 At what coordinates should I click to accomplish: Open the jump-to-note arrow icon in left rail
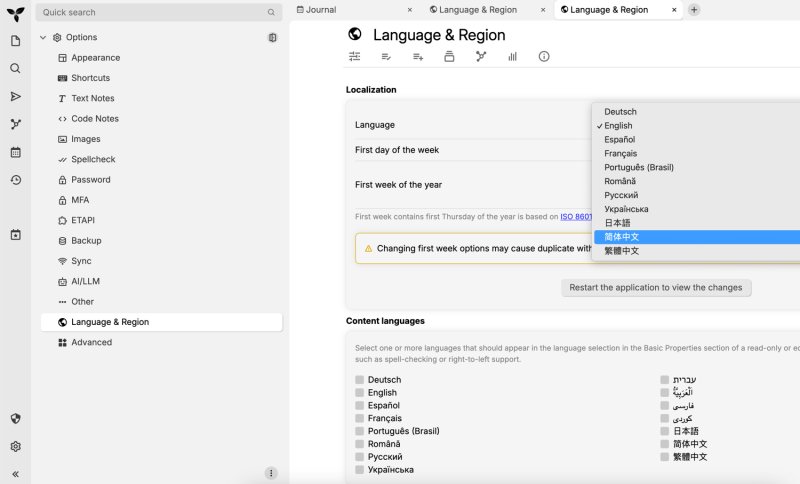point(15,96)
